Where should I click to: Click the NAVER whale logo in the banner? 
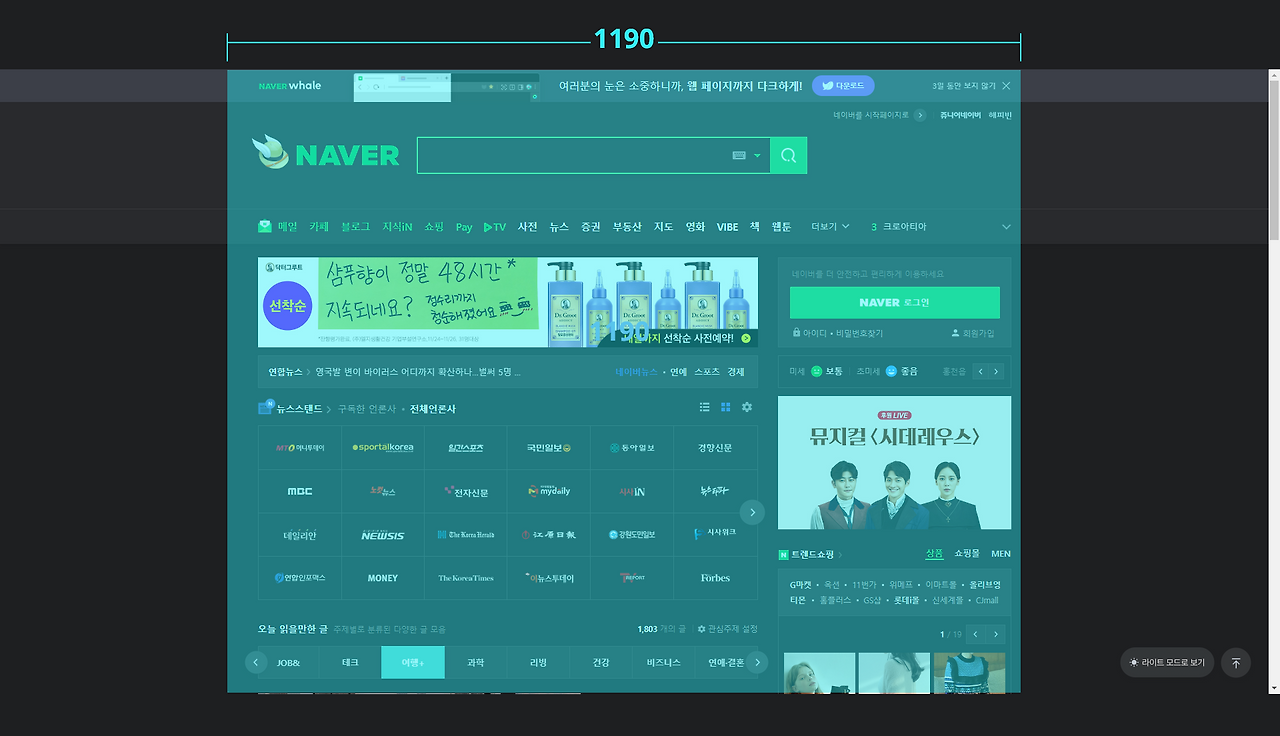pyautogui.click(x=290, y=86)
